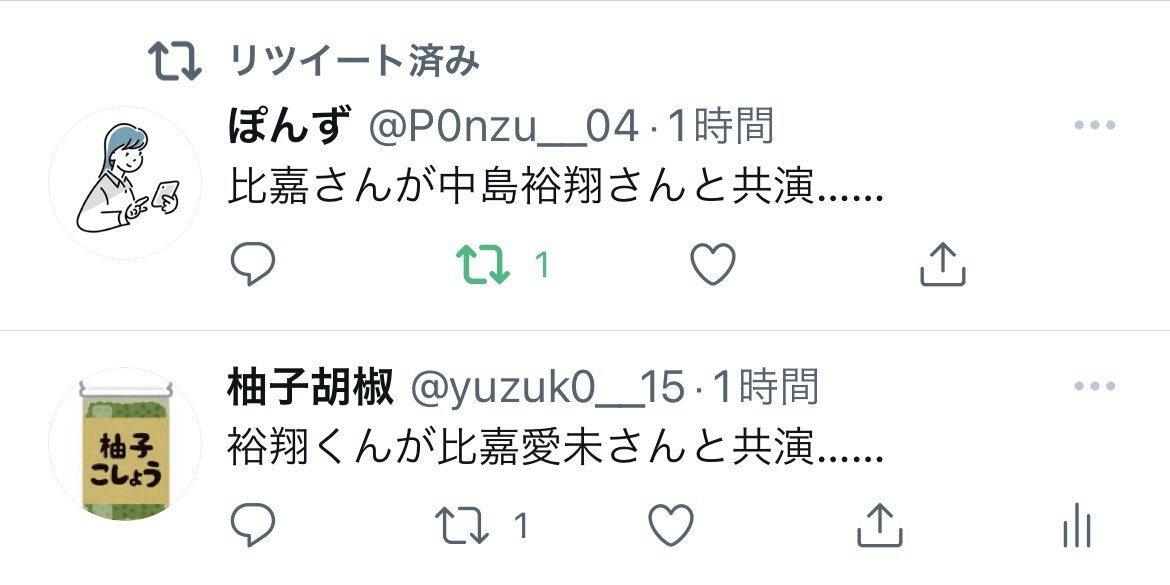Open the tweet about 中島裕翔さんと共演

[556, 188]
